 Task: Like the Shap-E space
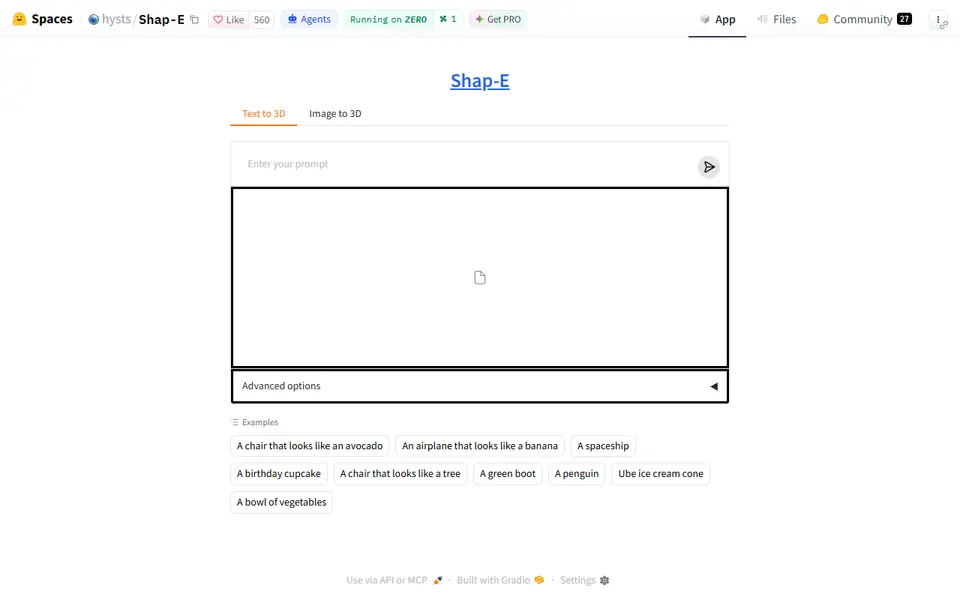228,20
